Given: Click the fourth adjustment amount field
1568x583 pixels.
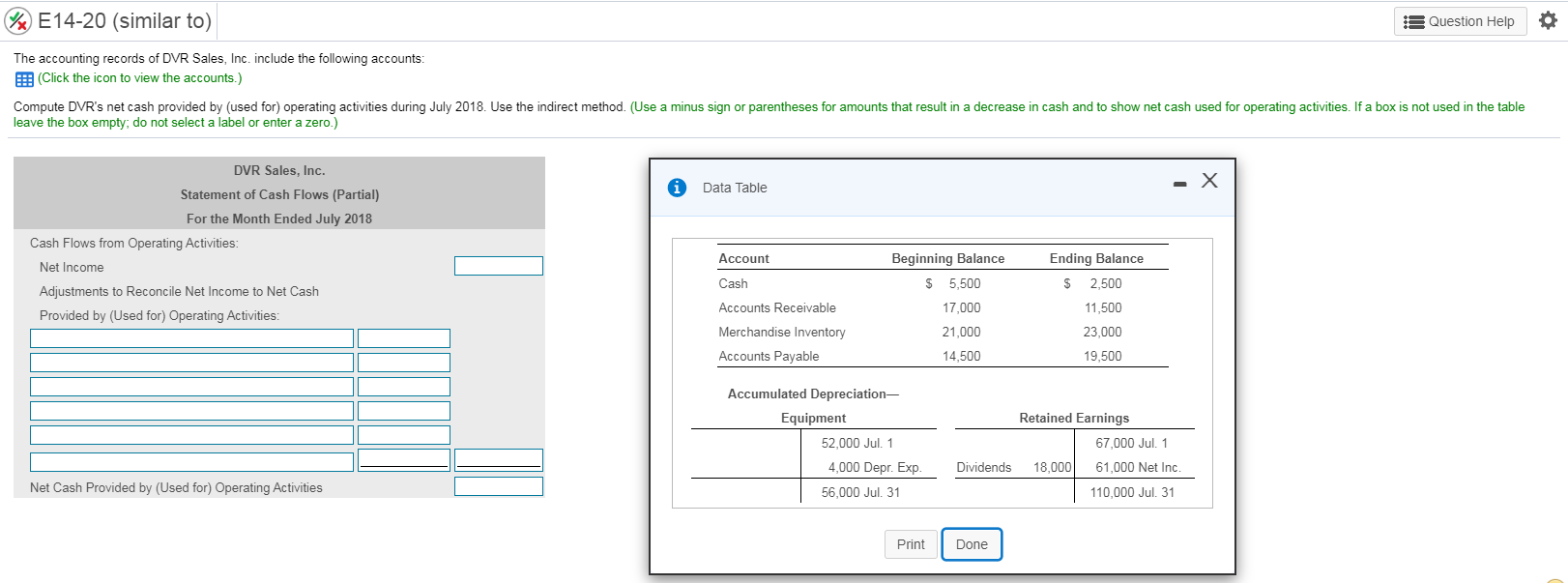Looking at the screenshot, I should [404, 411].
